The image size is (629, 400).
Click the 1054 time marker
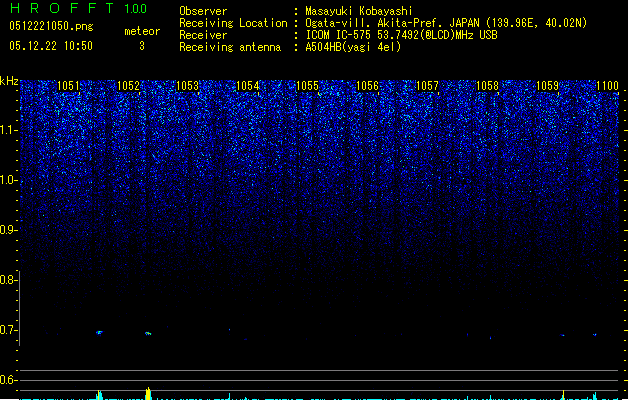248,85
